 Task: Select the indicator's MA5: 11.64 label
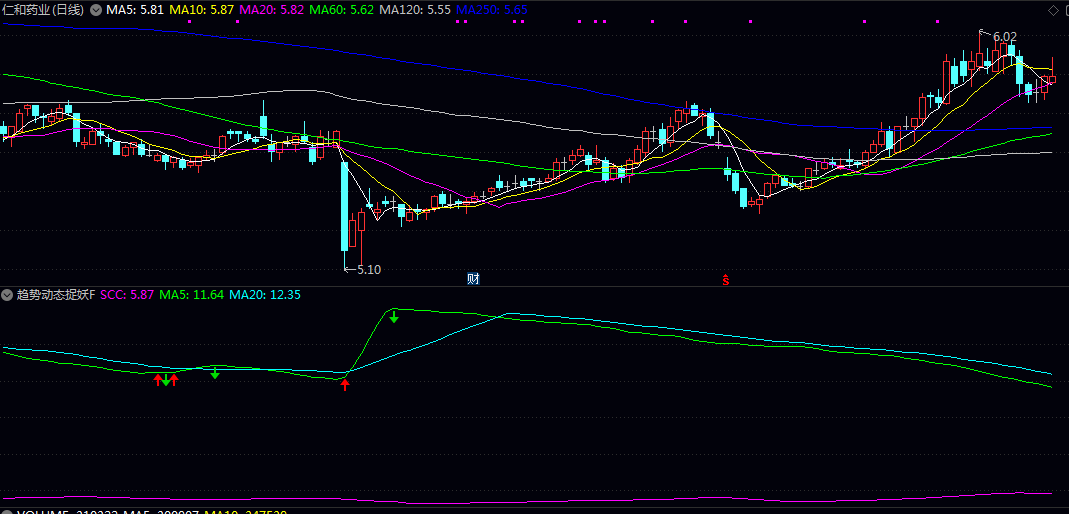coord(192,295)
